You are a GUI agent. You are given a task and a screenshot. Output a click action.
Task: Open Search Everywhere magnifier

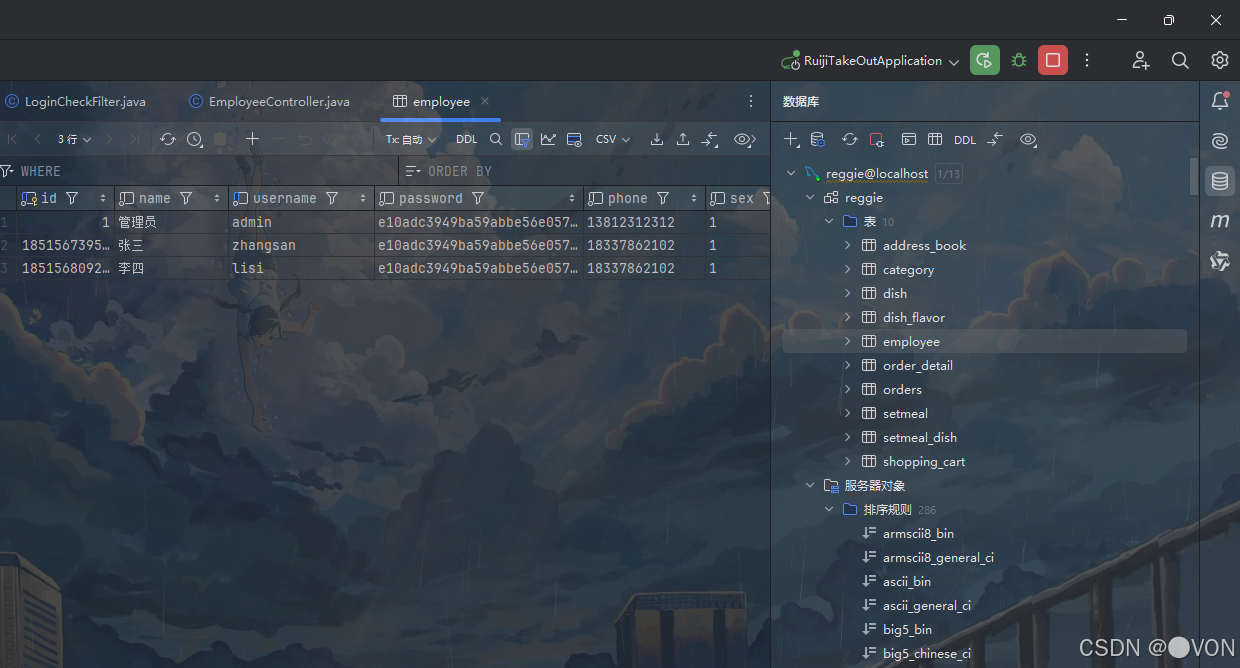pyautogui.click(x=1180, y=60)
